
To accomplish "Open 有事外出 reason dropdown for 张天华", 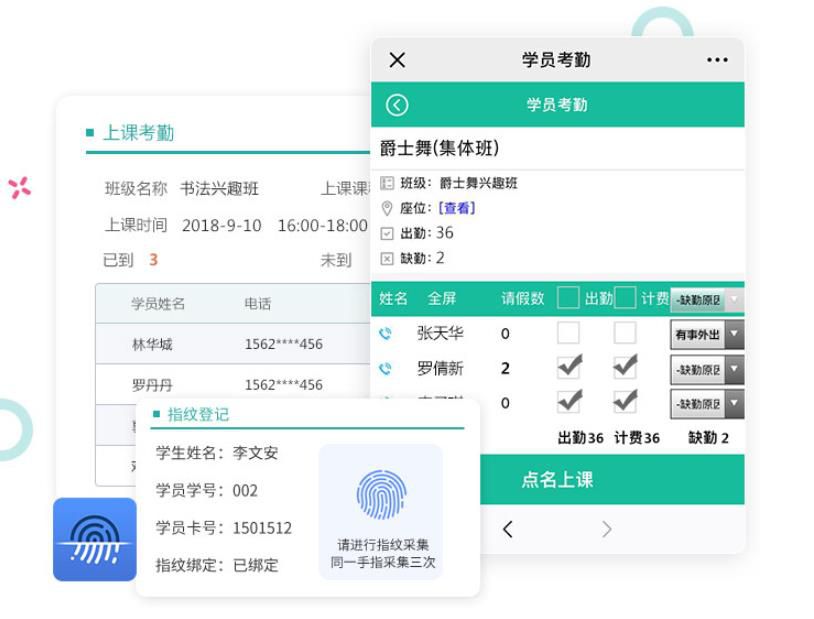I will click(707, 334).
